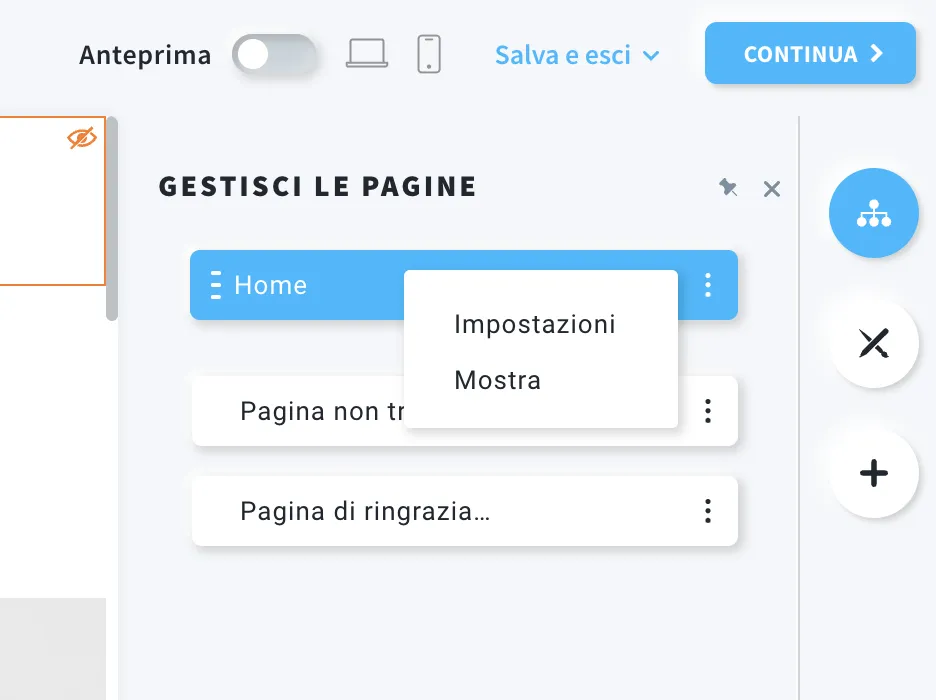
Task: Open the site structure pages button
Action: [x=873, y=213]
